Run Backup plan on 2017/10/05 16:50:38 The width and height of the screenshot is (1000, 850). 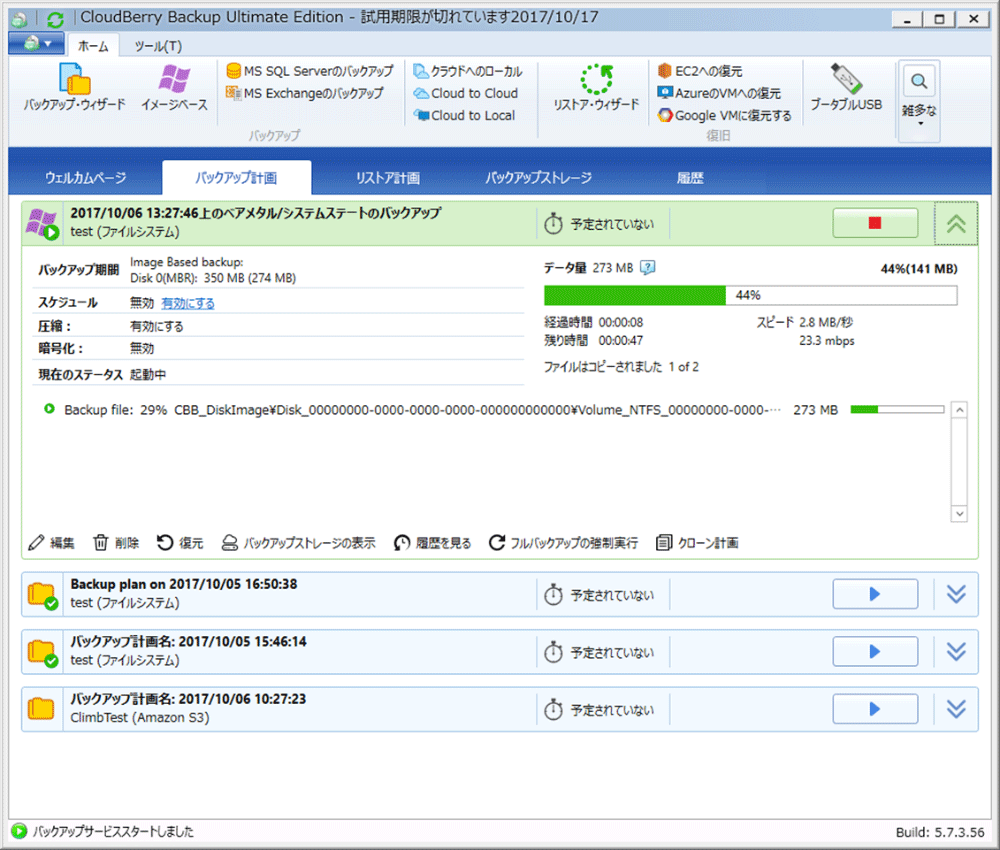(x=875, y=594)
